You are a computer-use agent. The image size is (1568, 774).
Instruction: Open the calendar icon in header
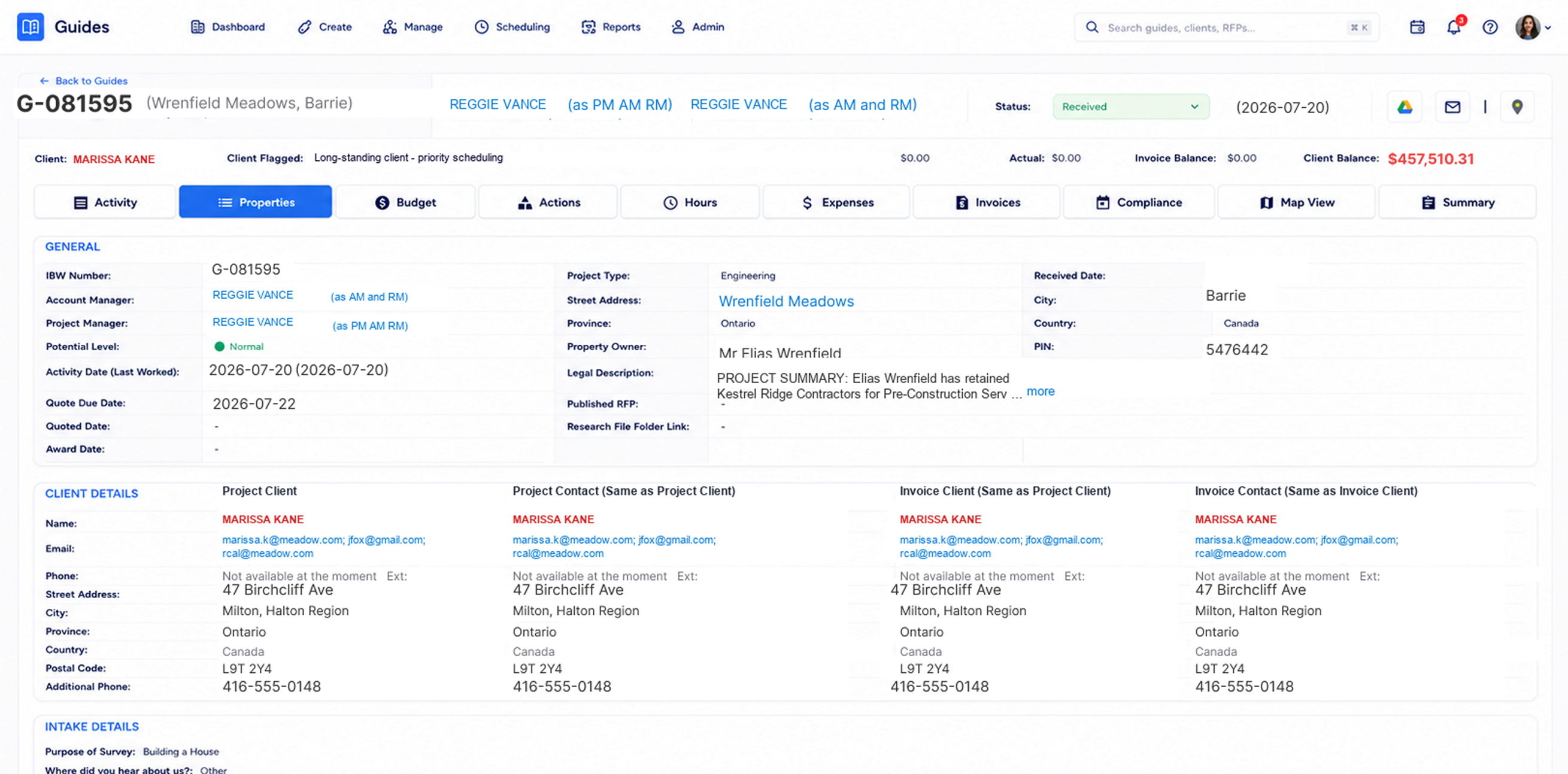(1417, 28)
